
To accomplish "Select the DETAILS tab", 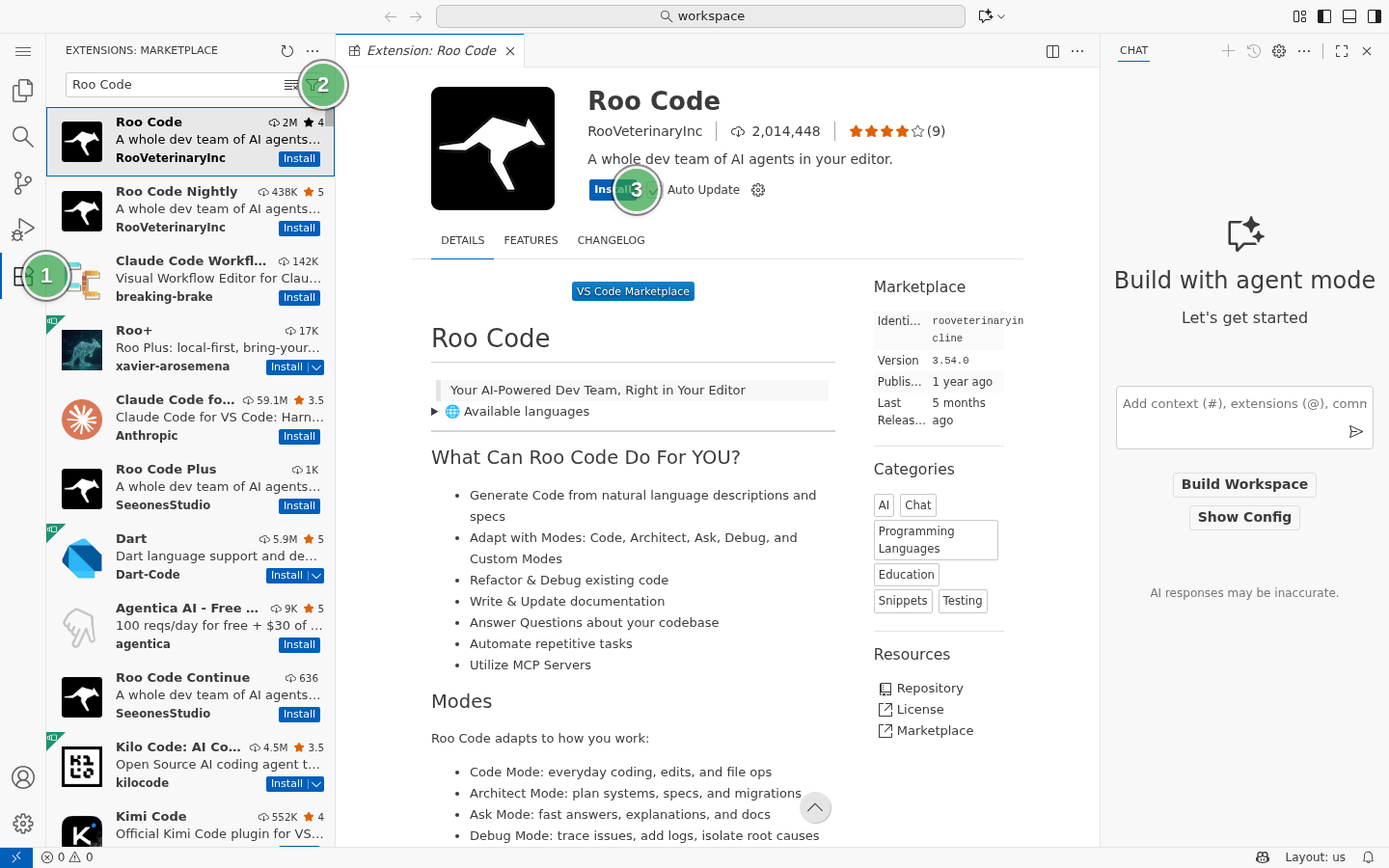I will click(x=463, y=240).
